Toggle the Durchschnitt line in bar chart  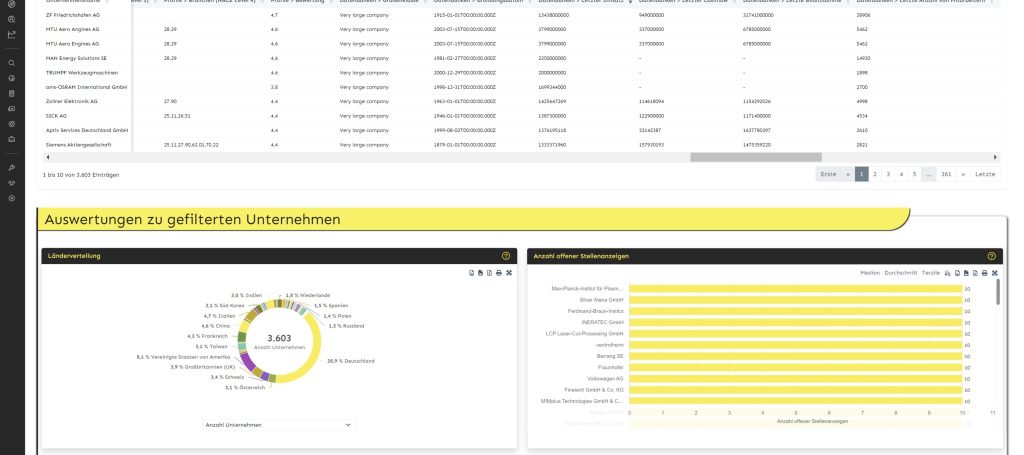tap(901, 273)
